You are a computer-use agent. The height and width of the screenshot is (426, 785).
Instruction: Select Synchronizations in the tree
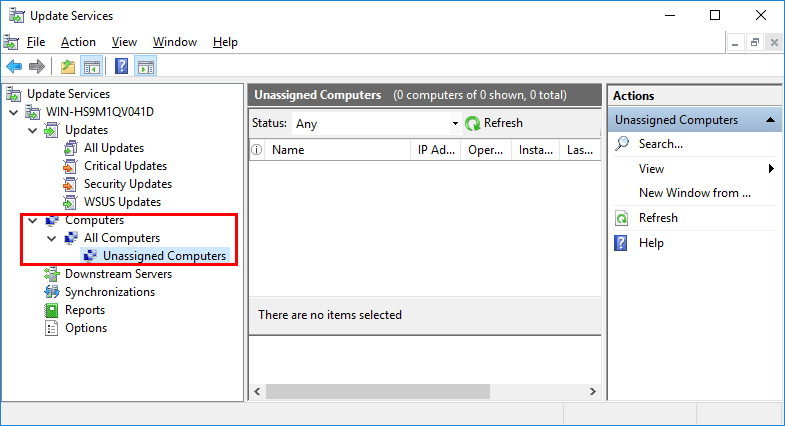[x=110, y=292]
